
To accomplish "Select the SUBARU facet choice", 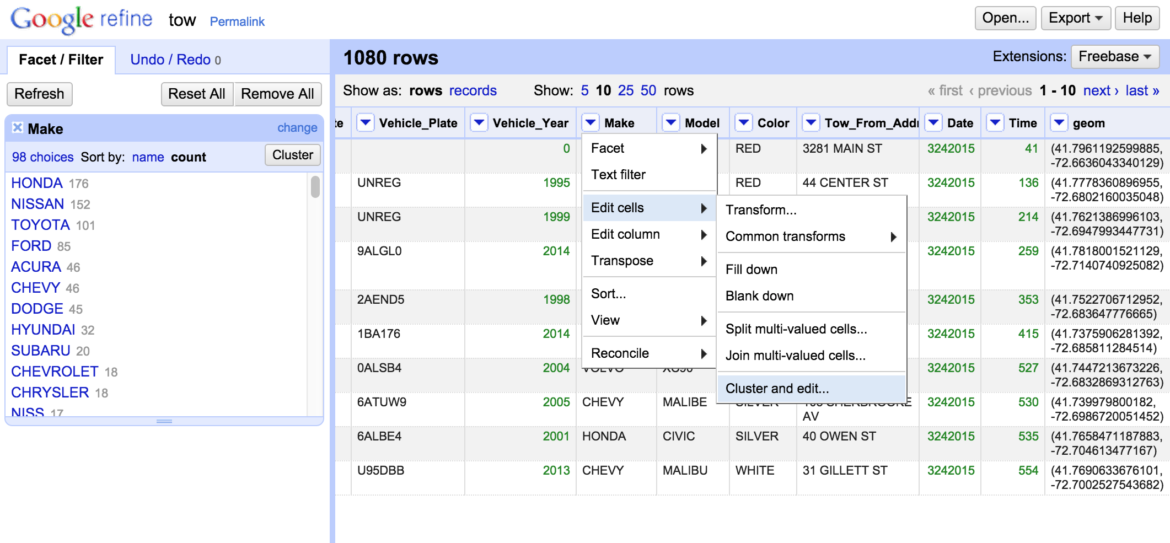I will pyautogui.click(x=41, y=351).
